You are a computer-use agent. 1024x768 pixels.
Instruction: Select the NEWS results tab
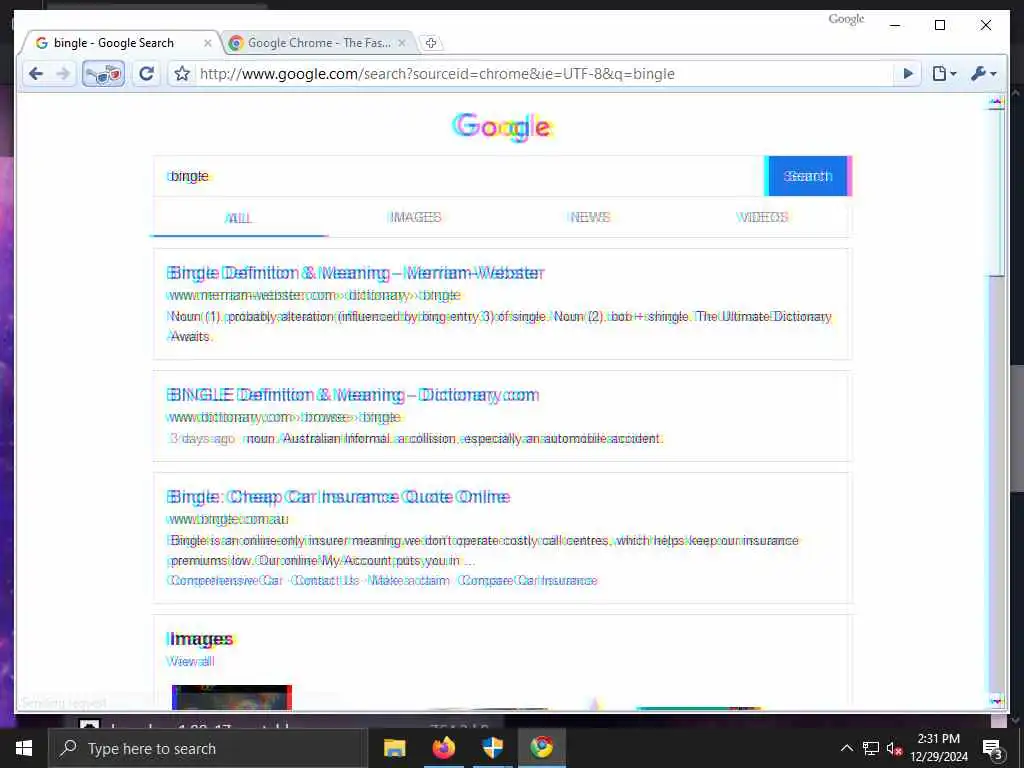pyautogui.click(x=589, y=217)
